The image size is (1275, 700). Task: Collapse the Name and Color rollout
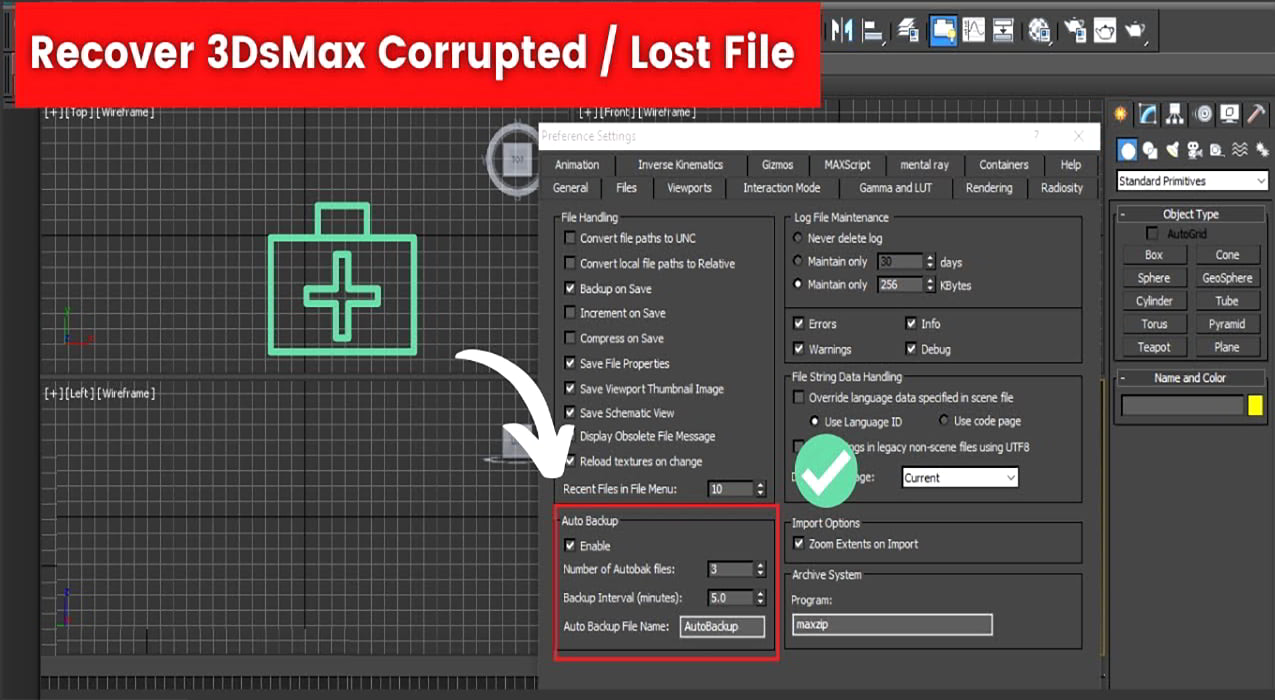(x=1190, y=378)
